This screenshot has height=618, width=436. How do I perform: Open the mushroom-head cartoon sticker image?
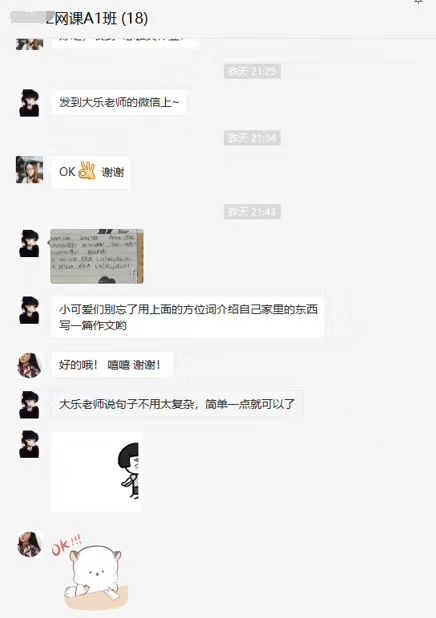[96, 472]
